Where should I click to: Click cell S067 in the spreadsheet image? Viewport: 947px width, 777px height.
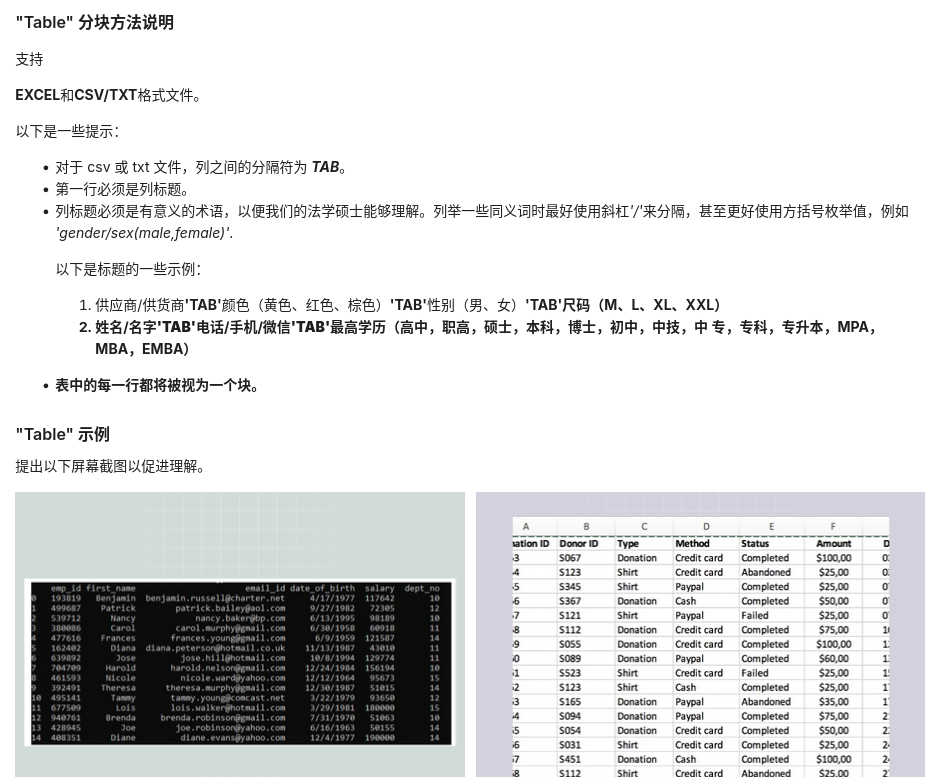point(570,558)
